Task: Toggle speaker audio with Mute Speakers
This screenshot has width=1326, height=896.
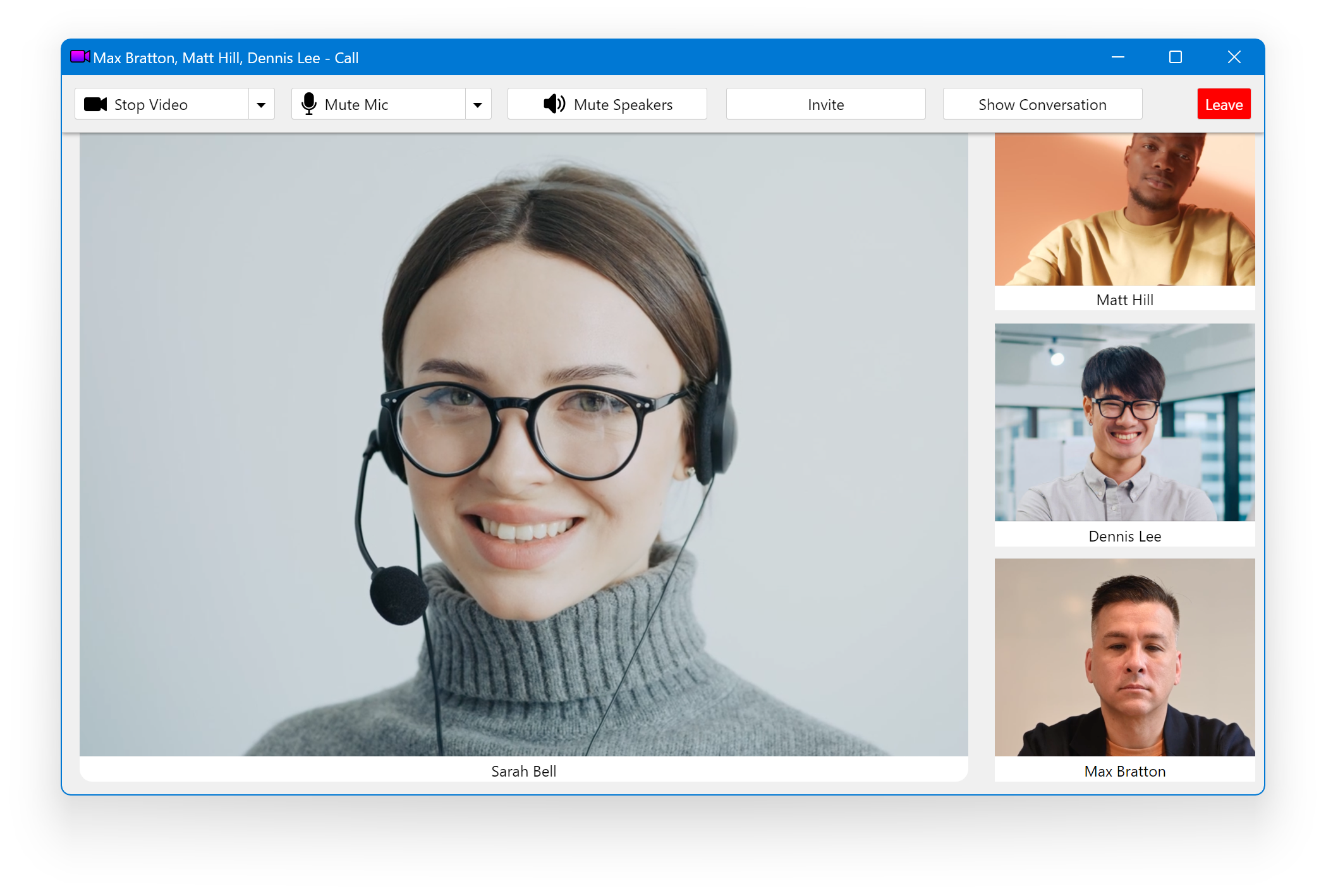Action: coord(607,104)
